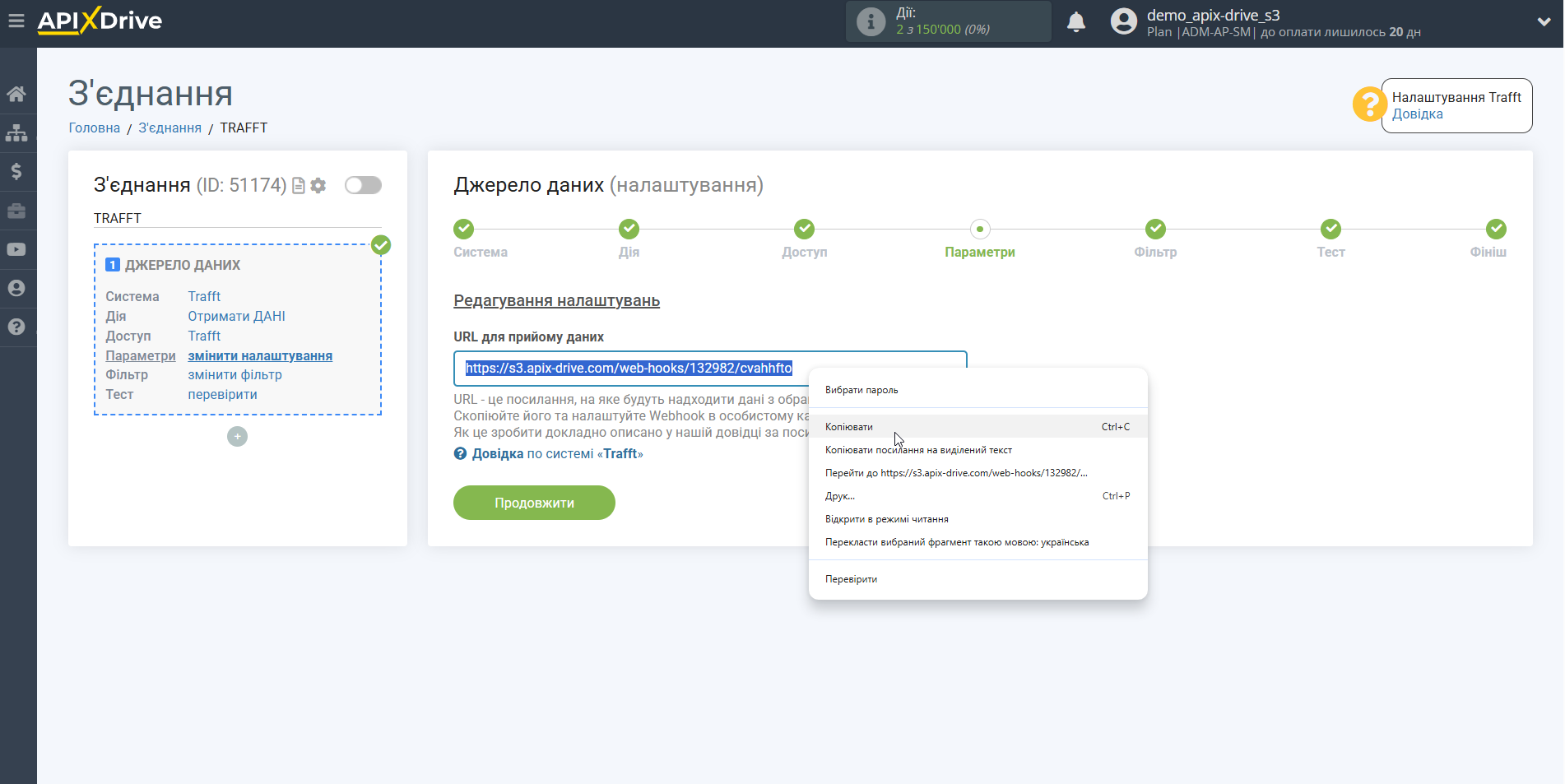Open the user profile sidebar icon

click(x=16, y=288)
